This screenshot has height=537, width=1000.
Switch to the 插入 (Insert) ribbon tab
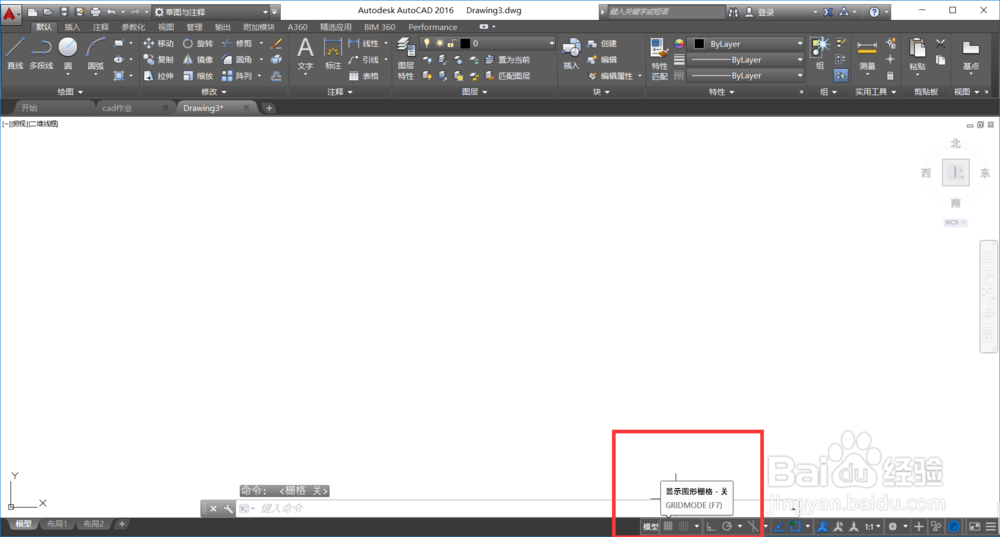72,27
